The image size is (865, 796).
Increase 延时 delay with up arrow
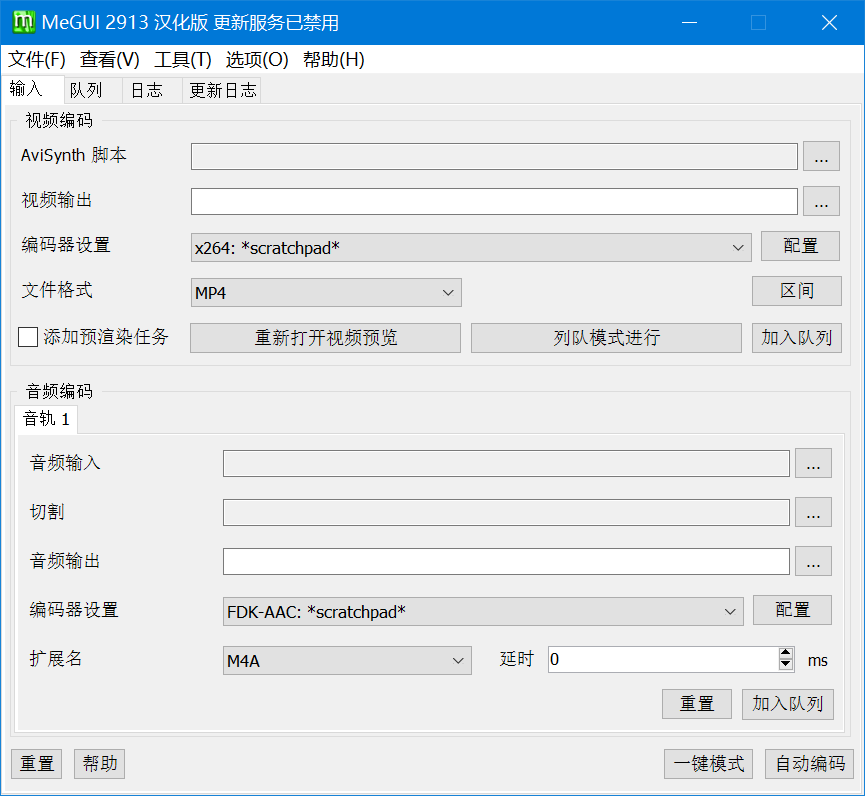(x=786, y=653)
